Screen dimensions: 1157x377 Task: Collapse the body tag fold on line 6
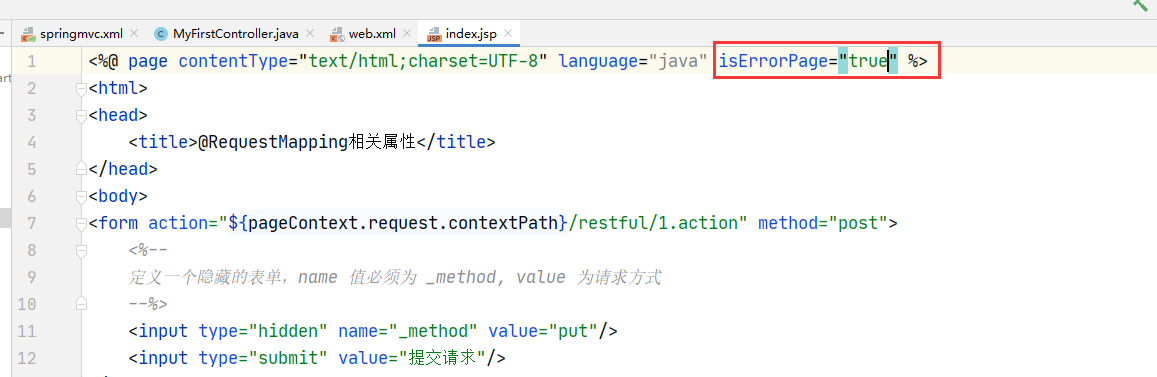81,196
